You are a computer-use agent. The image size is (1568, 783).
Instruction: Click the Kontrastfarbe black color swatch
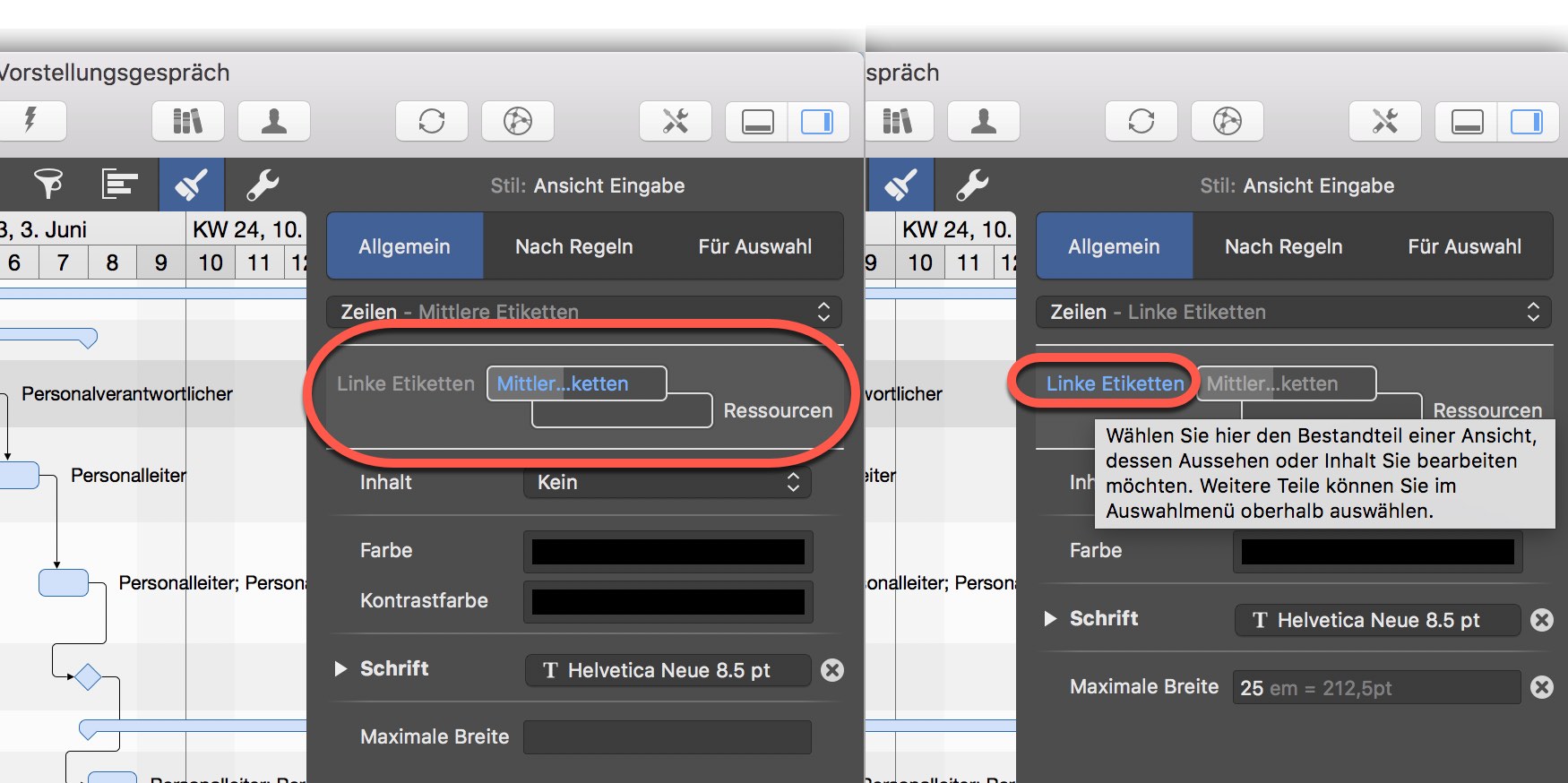tap(668, 601)
